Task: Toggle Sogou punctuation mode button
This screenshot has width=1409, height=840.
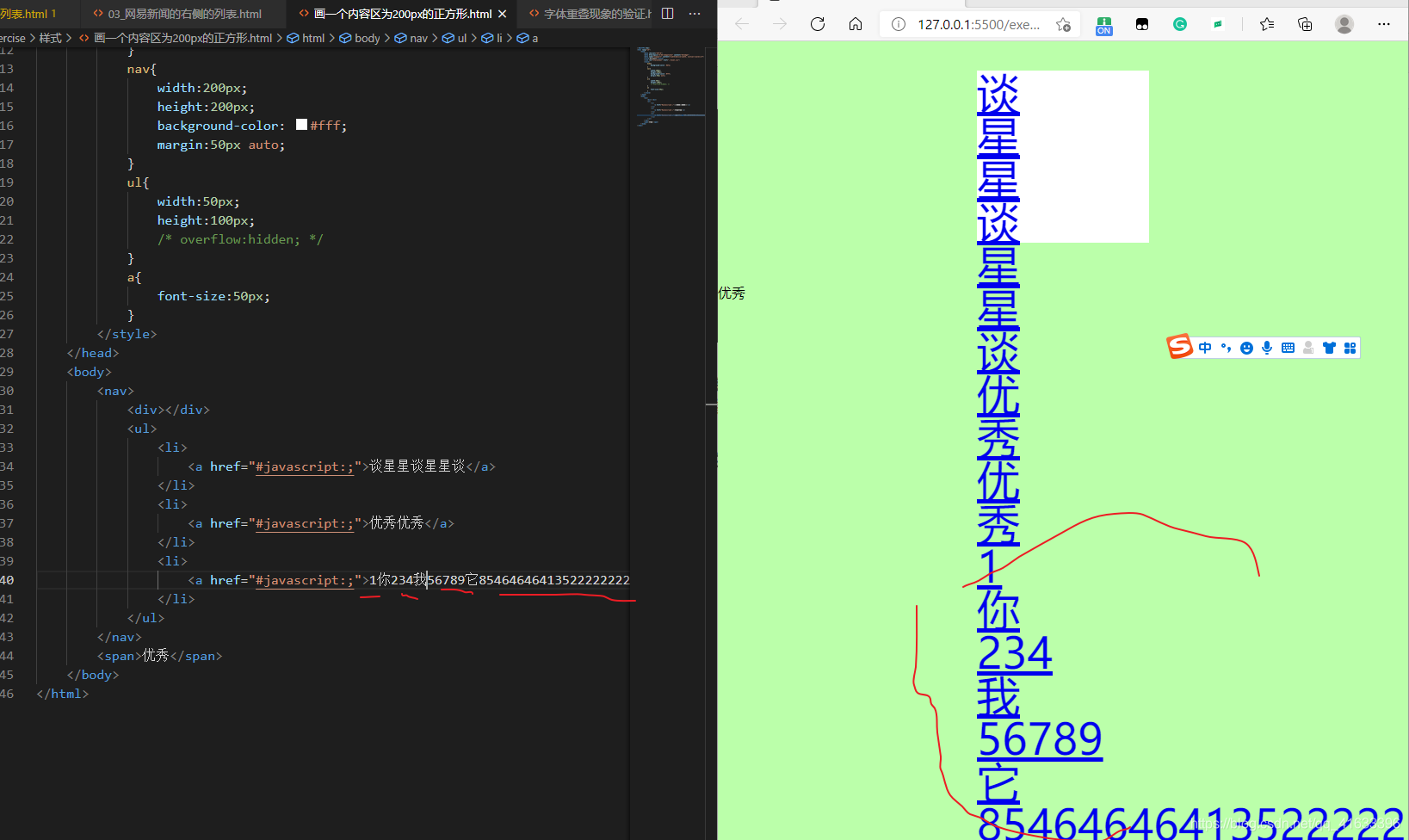Action: pyautogui.click(x=1226, y=348)
